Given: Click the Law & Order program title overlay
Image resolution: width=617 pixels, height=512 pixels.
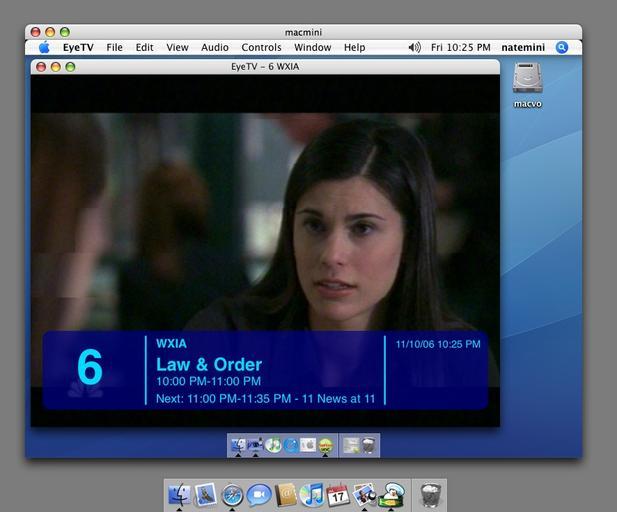Looking at the screenshot, I should pyautogui.click(x=209, y=364).
